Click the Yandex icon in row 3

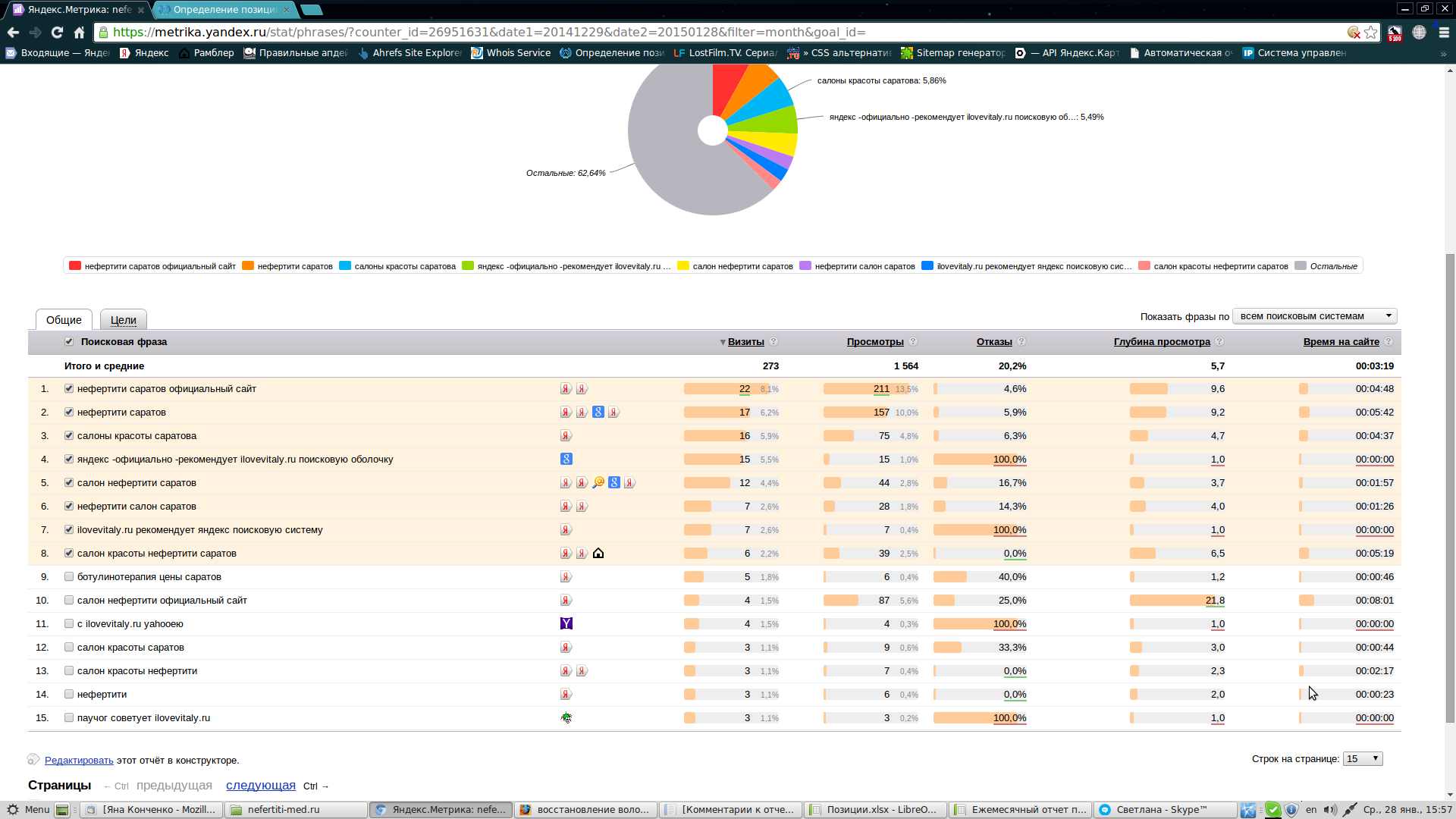566,435
